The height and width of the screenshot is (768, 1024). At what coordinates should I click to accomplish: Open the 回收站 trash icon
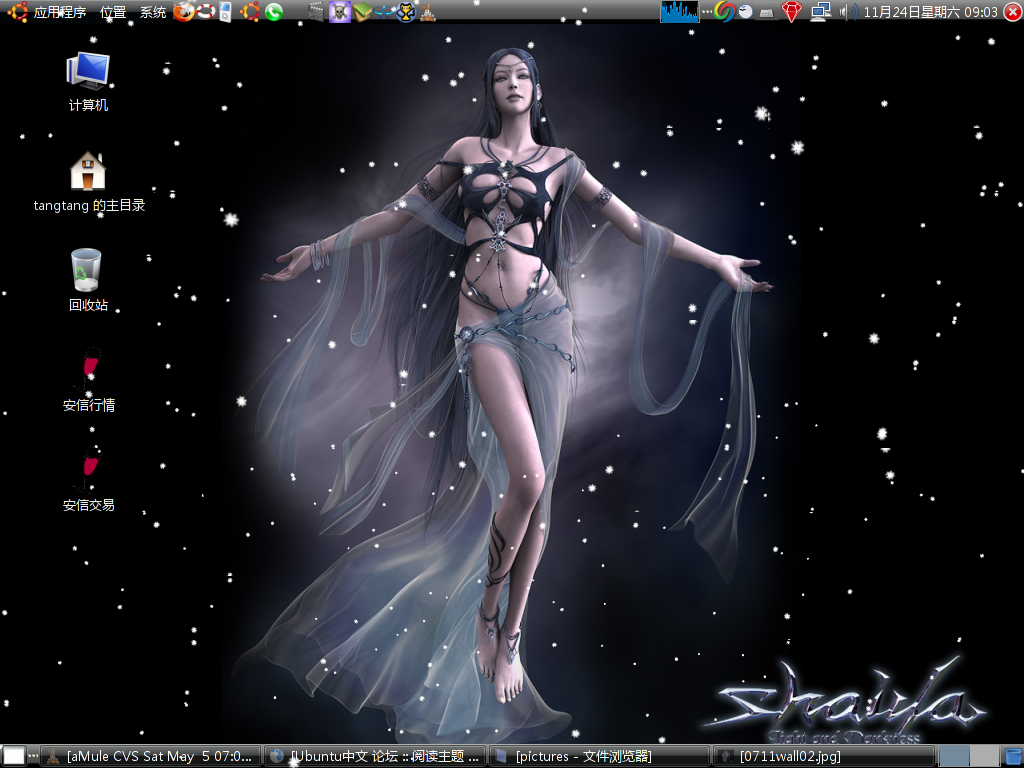click(x=88, y=280)
